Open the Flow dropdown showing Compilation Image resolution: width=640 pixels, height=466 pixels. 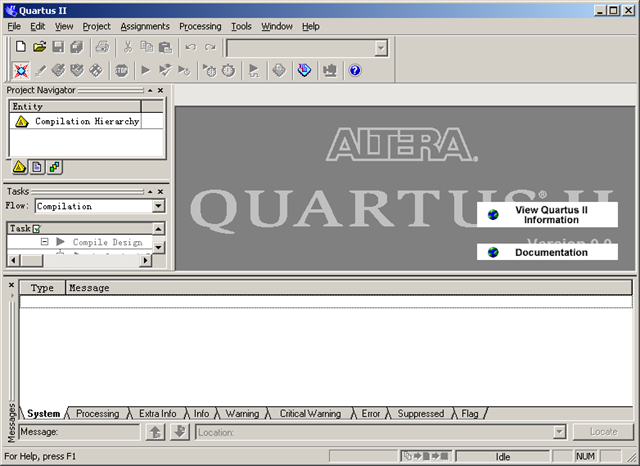coord(158,206)
